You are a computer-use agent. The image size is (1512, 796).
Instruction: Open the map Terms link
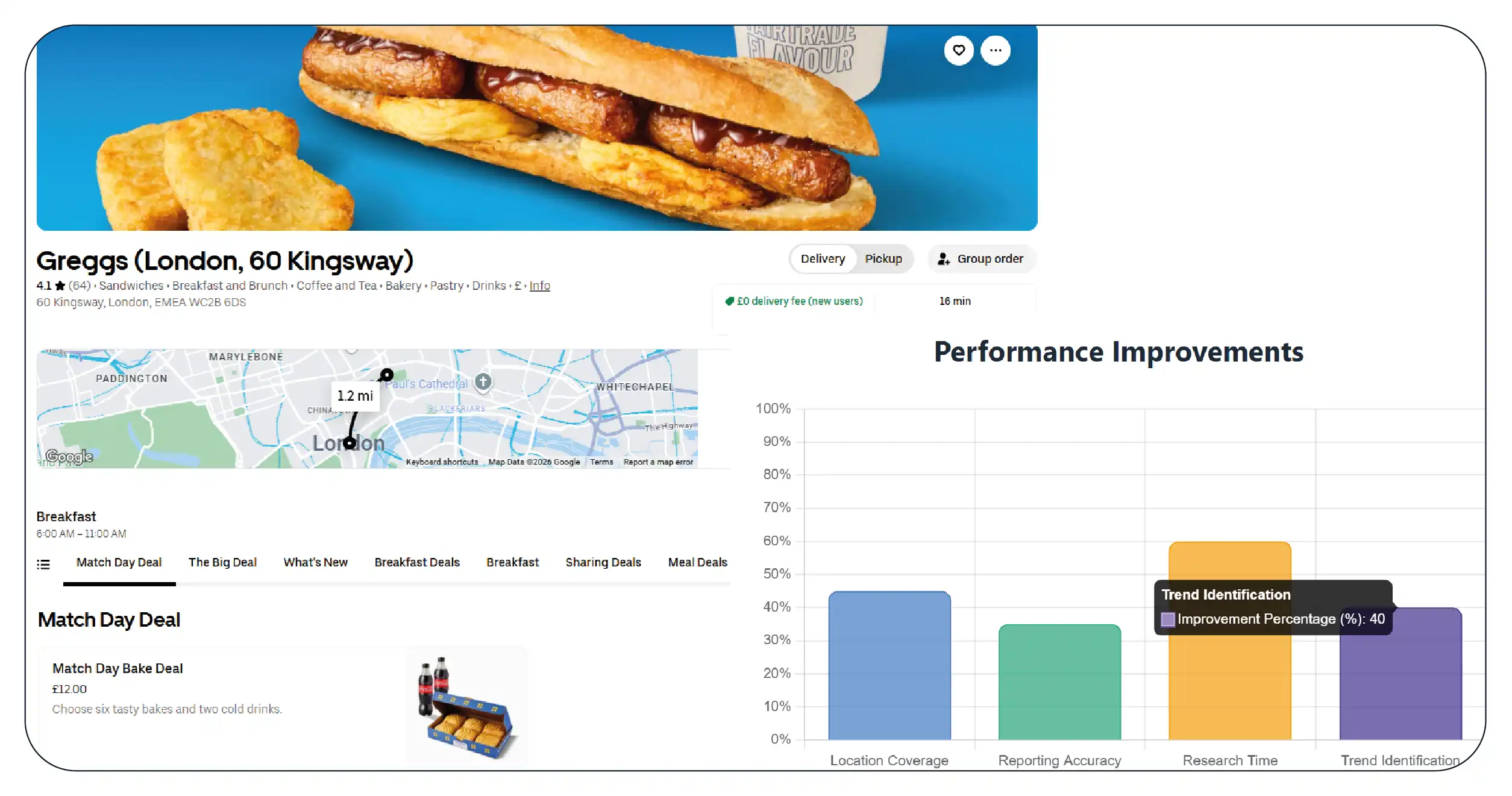601,462
